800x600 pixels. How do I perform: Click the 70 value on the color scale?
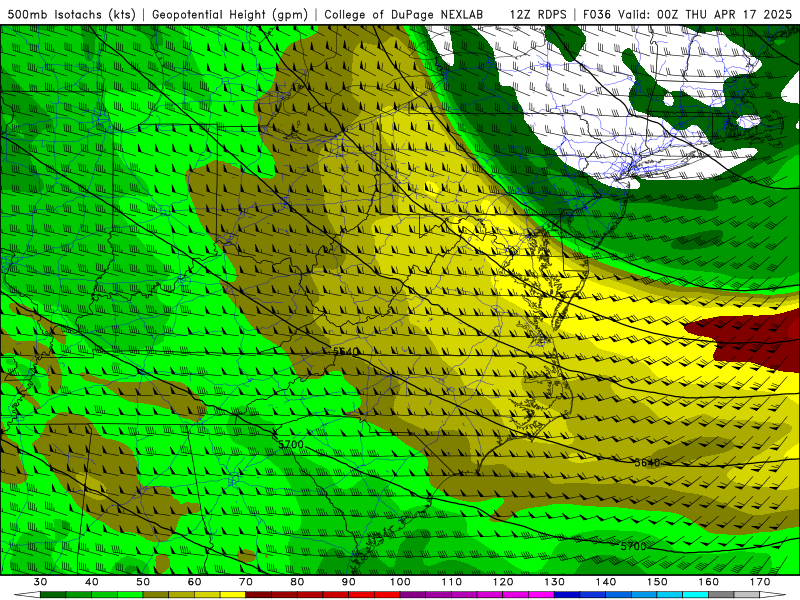pyautogui.click(x=246, y=582)
